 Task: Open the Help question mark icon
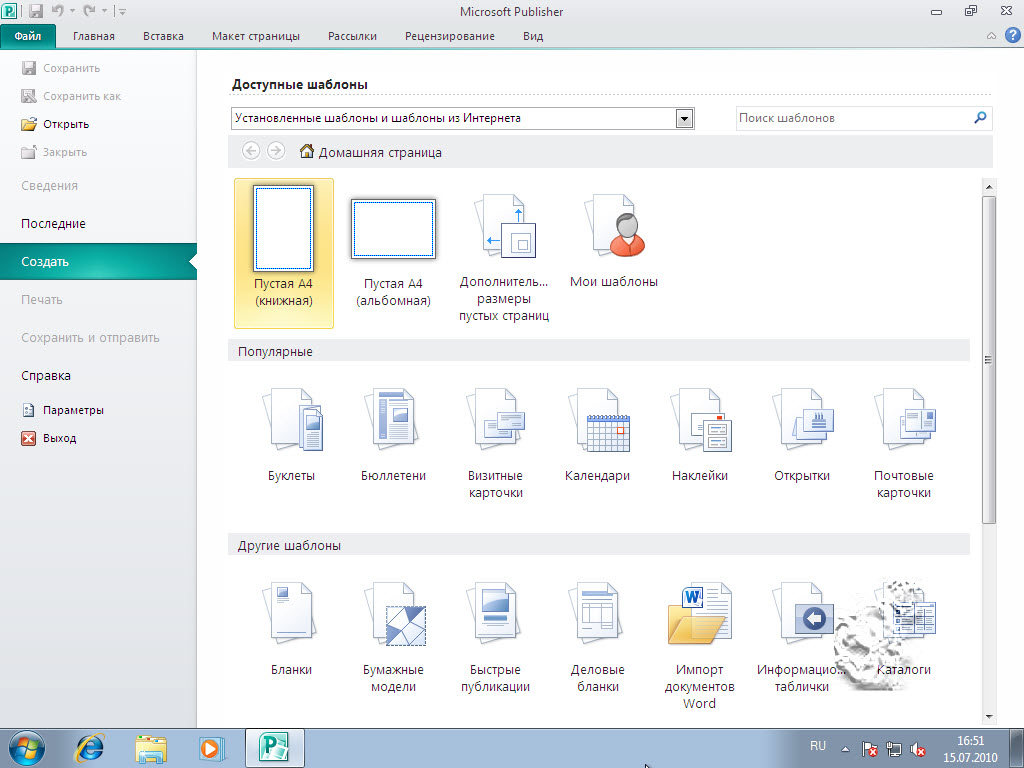1012,35
